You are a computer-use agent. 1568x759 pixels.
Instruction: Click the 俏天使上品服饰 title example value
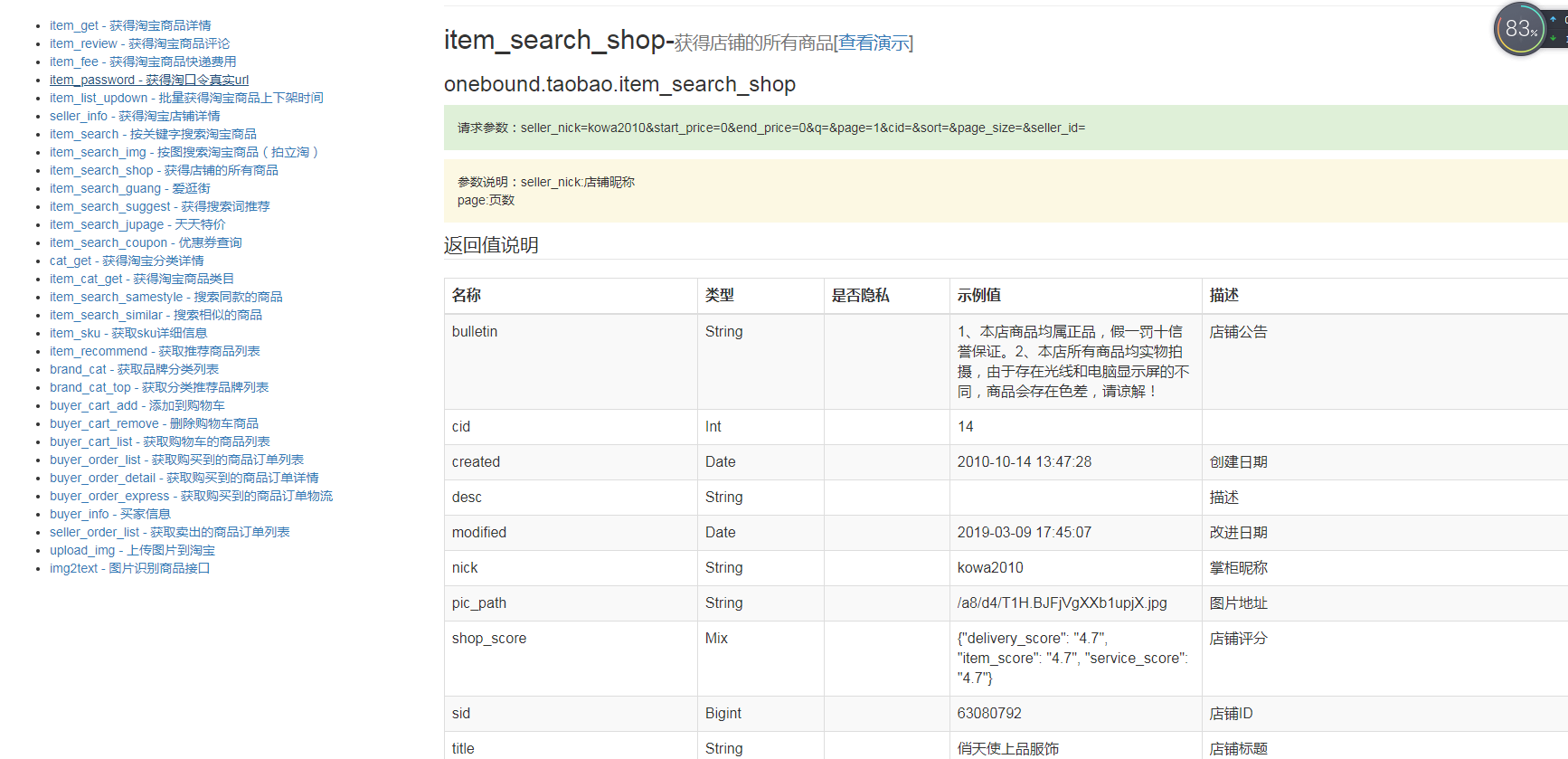pos(1008,749)
